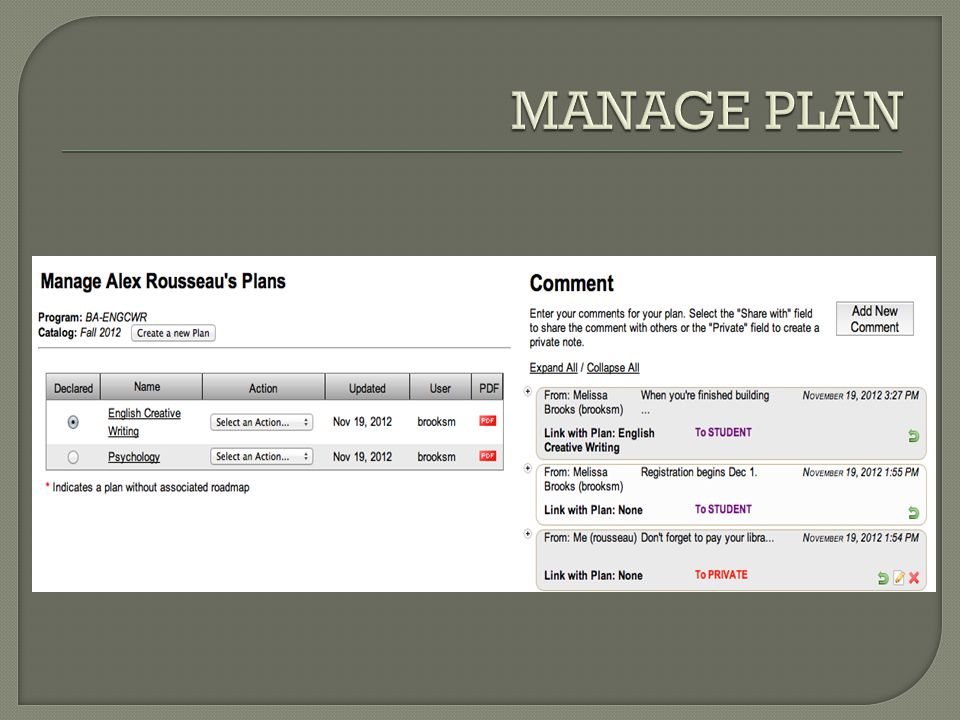Open English Creative Writing plan link
The image size is (960, 720).
144,422
